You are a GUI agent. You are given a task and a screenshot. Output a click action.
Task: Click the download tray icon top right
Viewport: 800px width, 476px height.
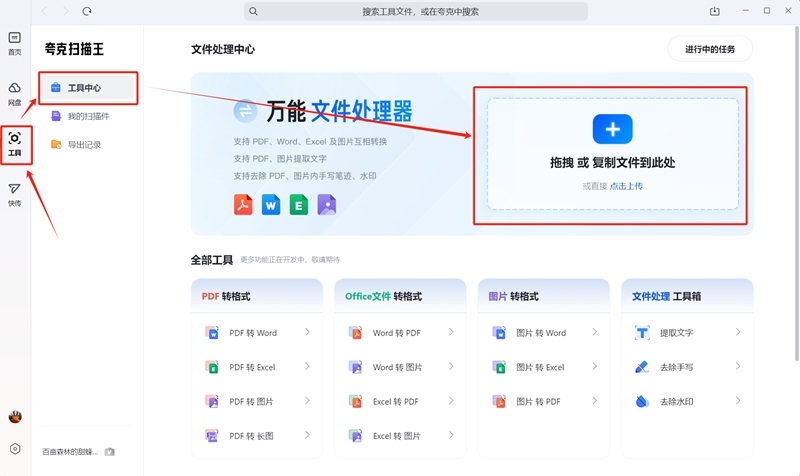click(x=715, y=11)
